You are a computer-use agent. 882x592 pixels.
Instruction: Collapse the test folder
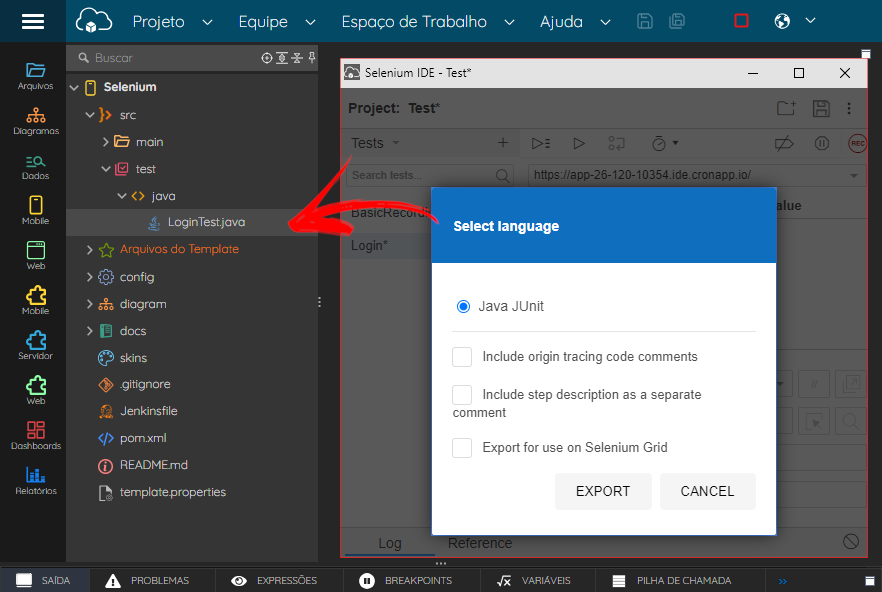click(105, 169)
